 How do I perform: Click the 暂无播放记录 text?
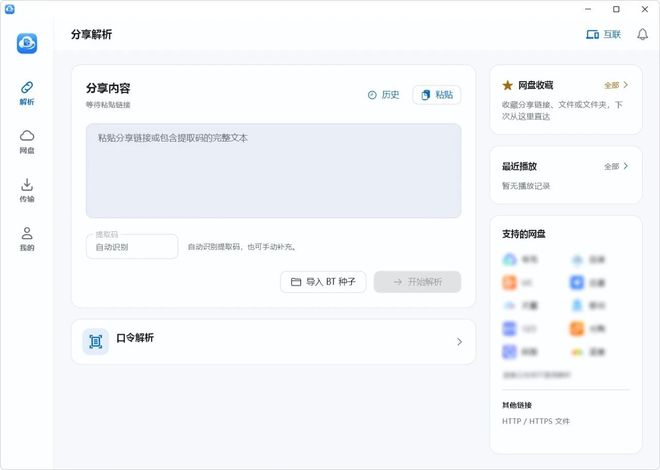pos(526,186)
